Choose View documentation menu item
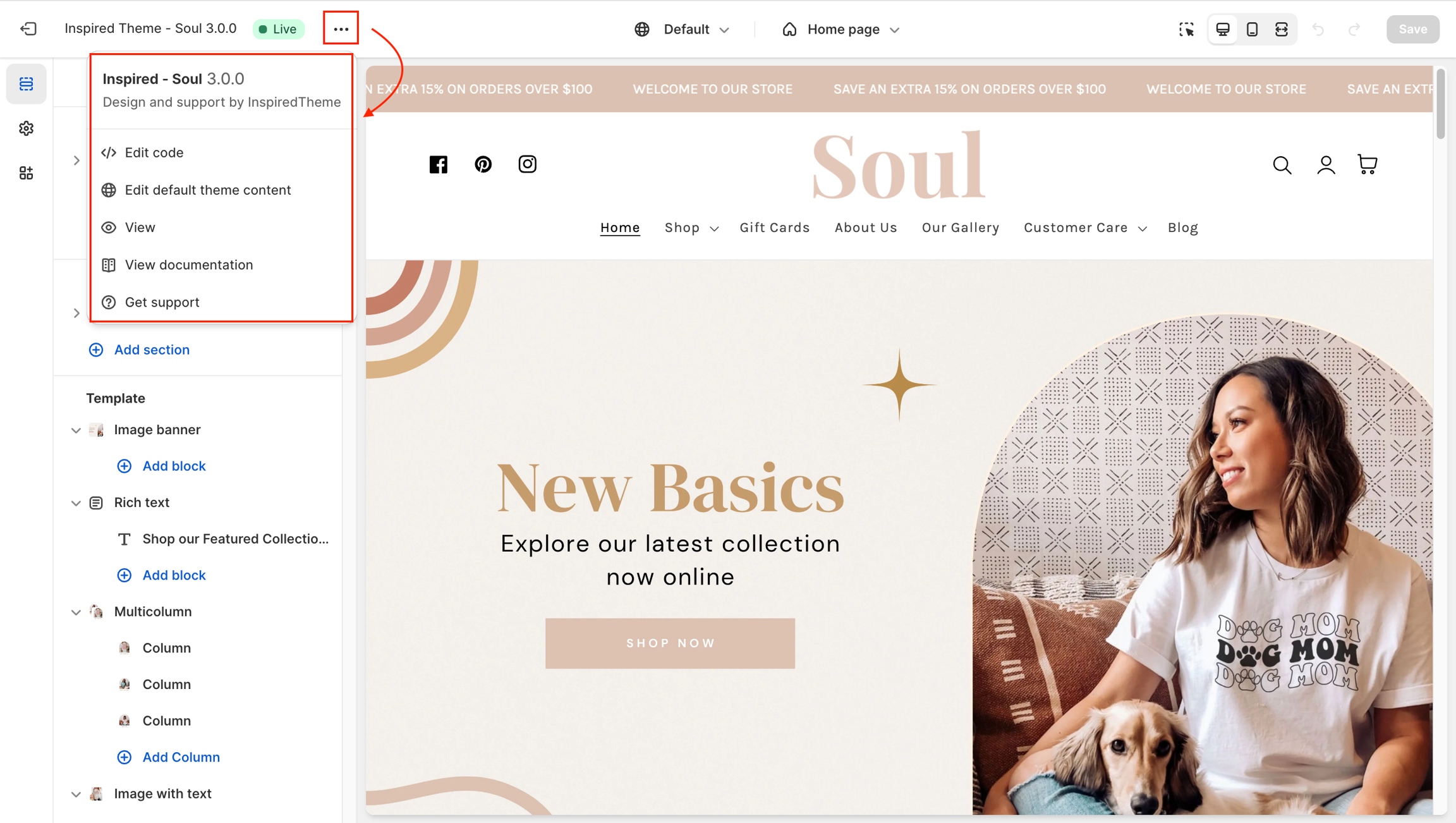The height and width of the screenshot is (823, 1456). pos(188,265)
